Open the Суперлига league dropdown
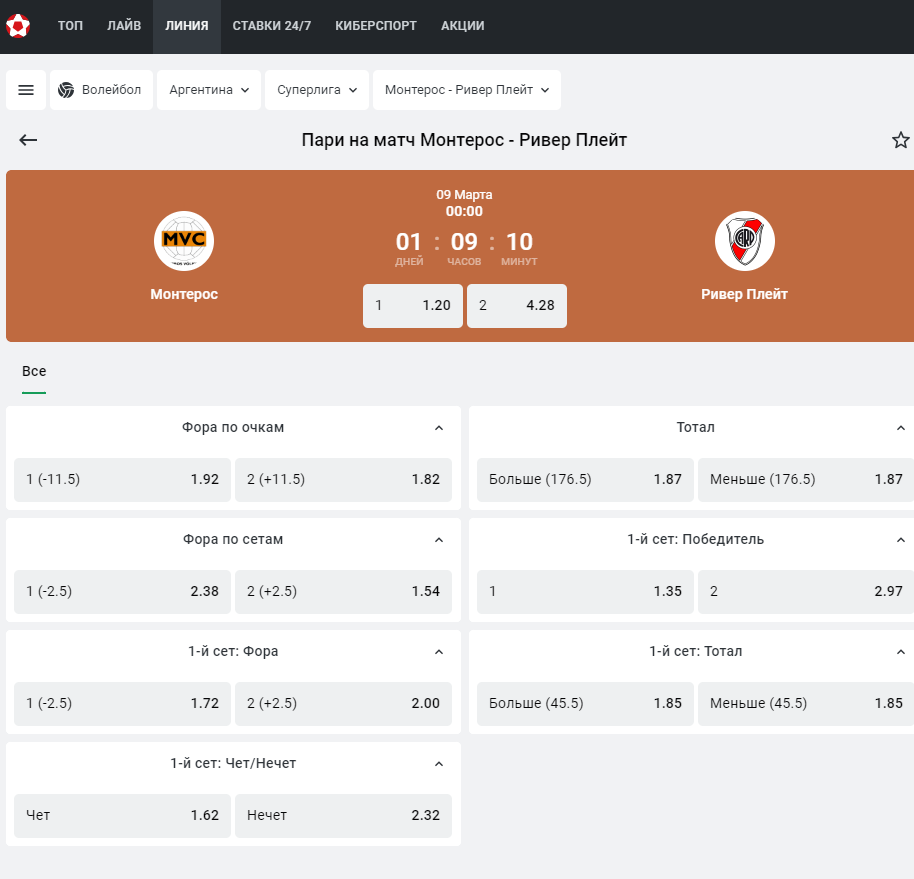This screenshot has height=879, width=914. [317, 90]
